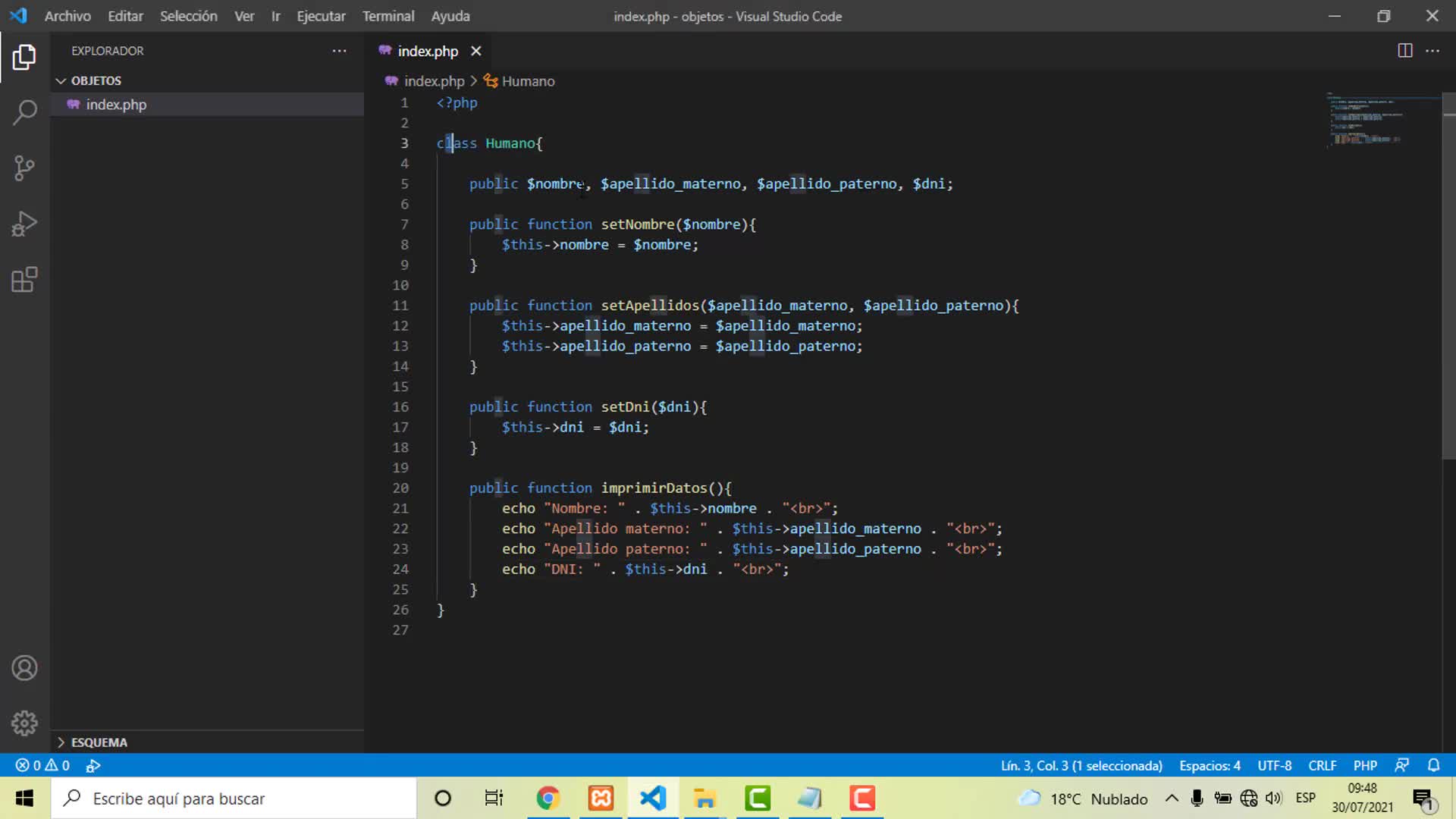Click the editor vertical scrollbar
The image size is (1456, 819).
(1448, 276)
